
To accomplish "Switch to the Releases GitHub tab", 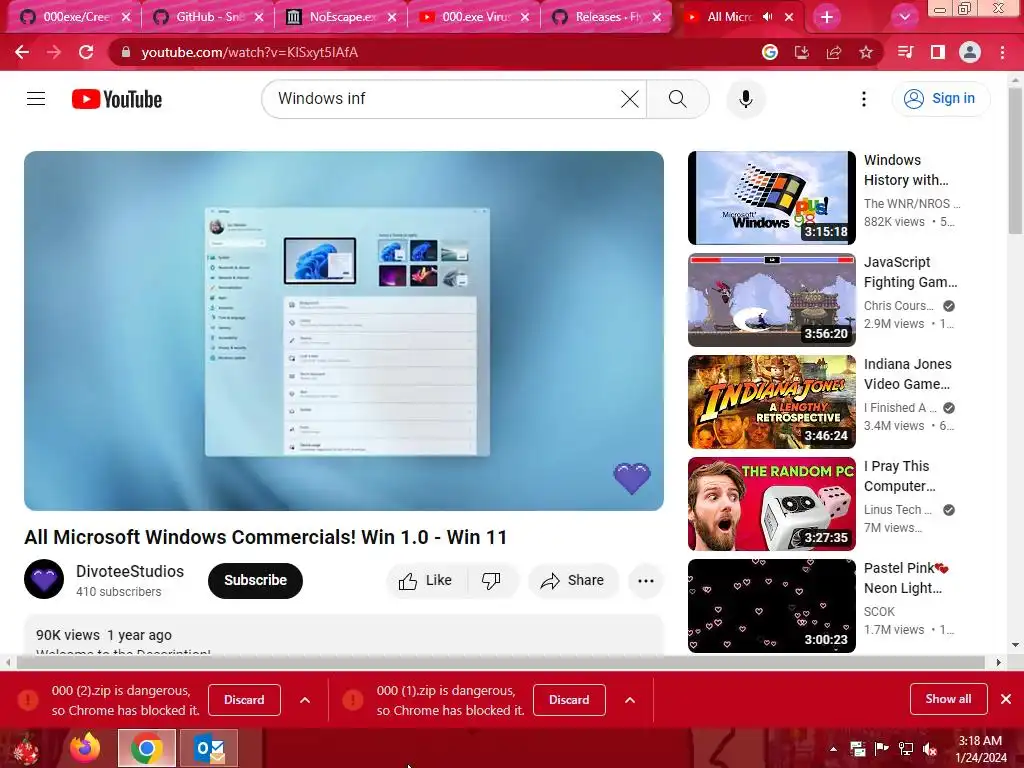I will tap(605, 17).
